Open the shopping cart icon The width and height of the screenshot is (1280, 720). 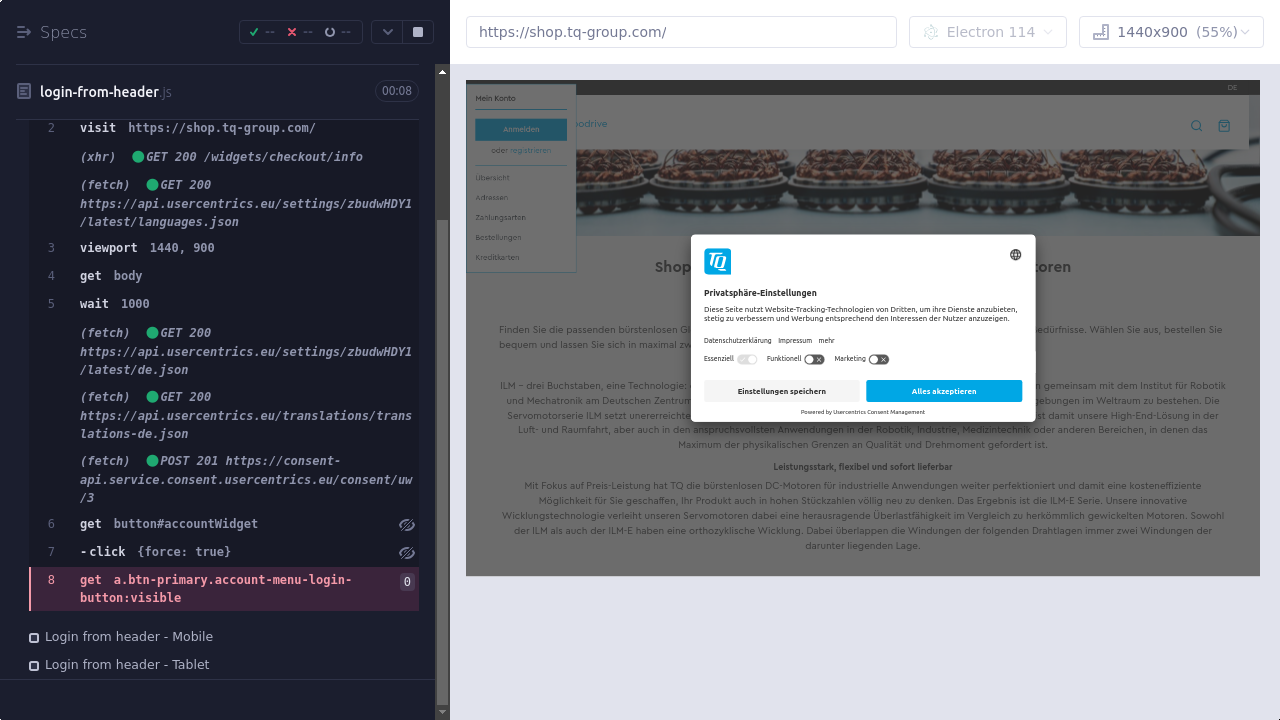click(x=1224, y=126)
